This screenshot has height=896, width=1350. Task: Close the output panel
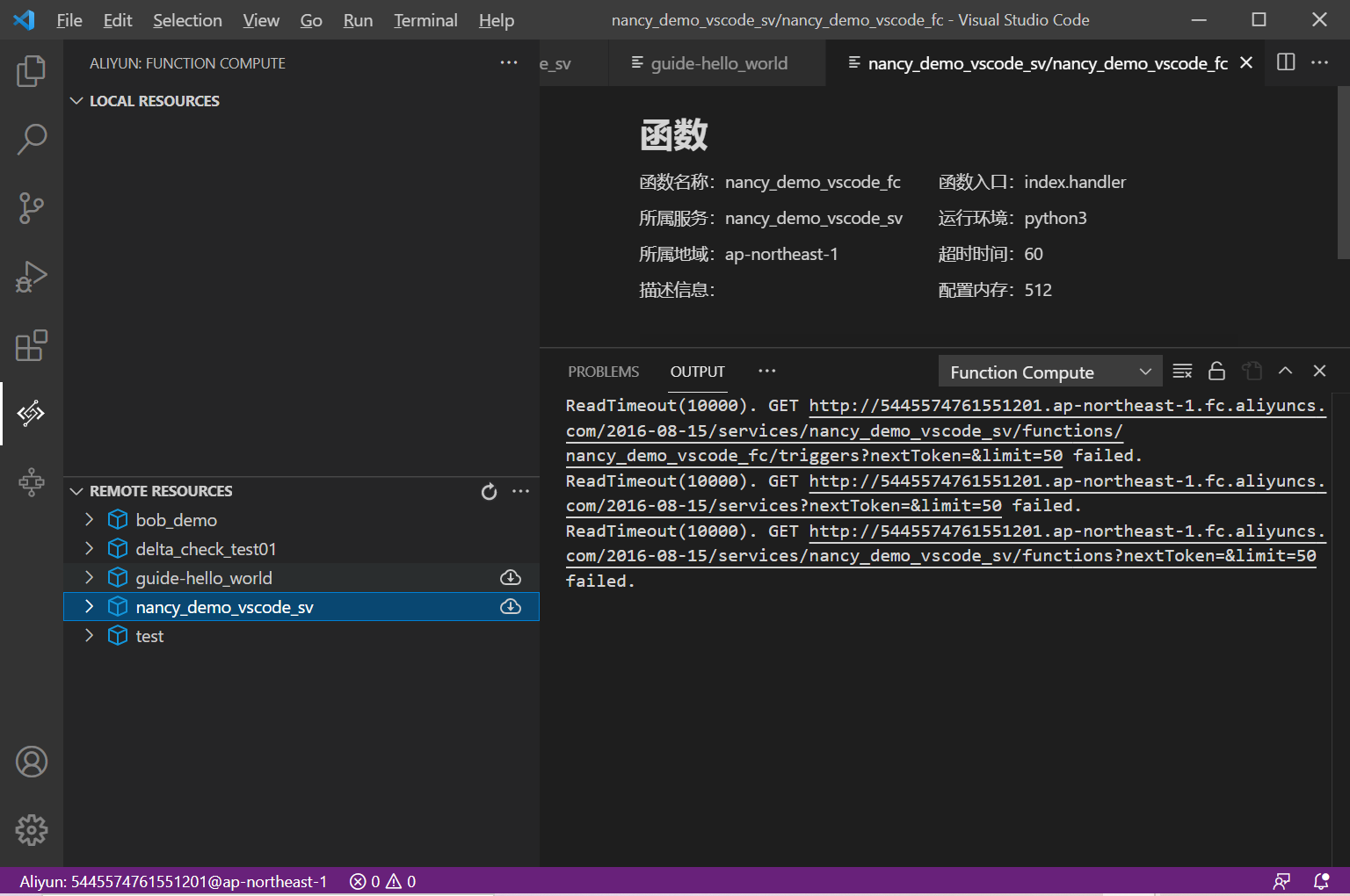(x=1319, y=371)
